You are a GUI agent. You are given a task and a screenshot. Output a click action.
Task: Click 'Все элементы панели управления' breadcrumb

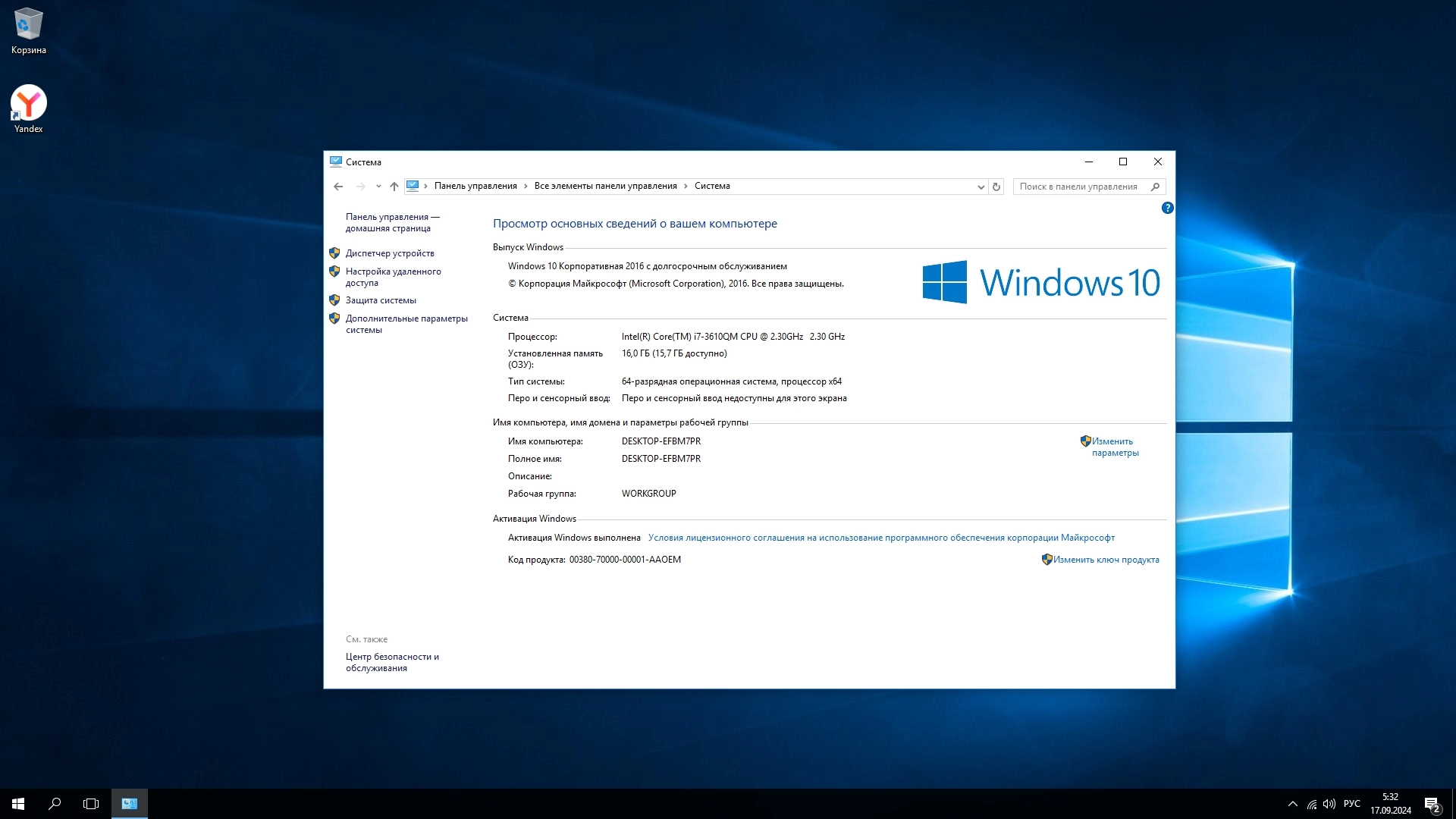click(605, 186)
